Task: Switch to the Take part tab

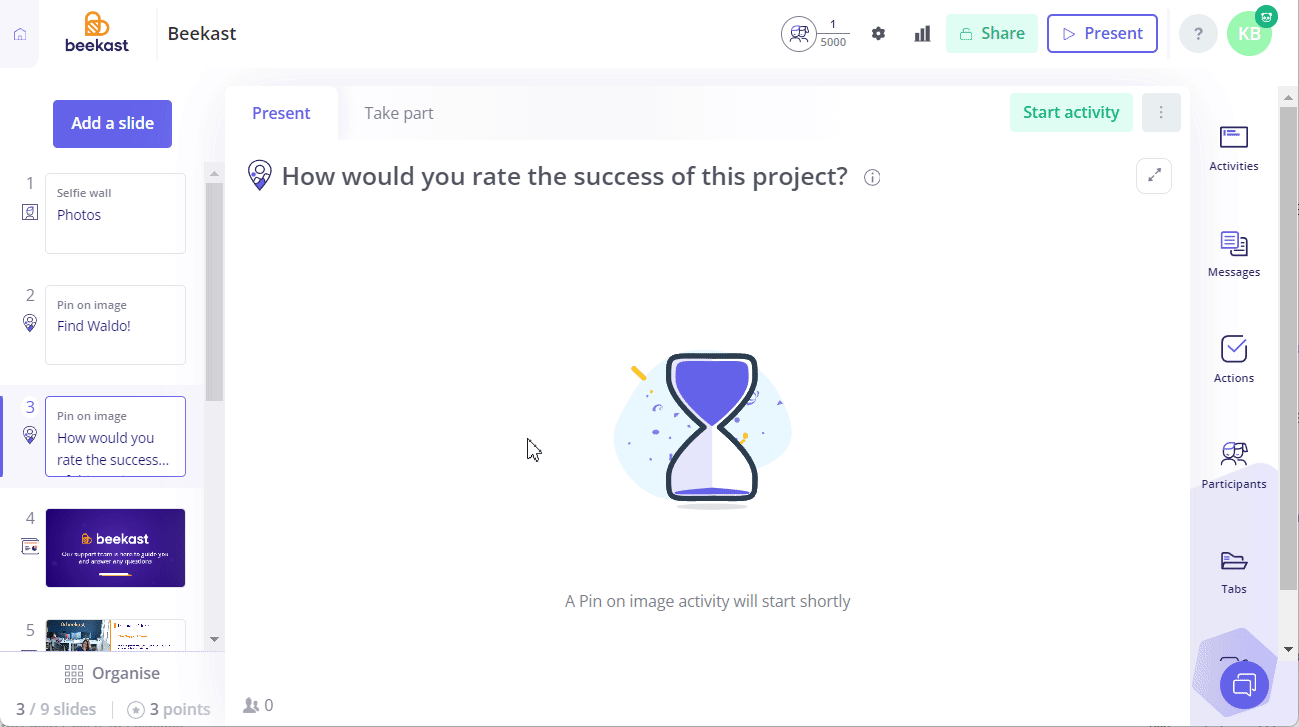Action: click(399, 113)
